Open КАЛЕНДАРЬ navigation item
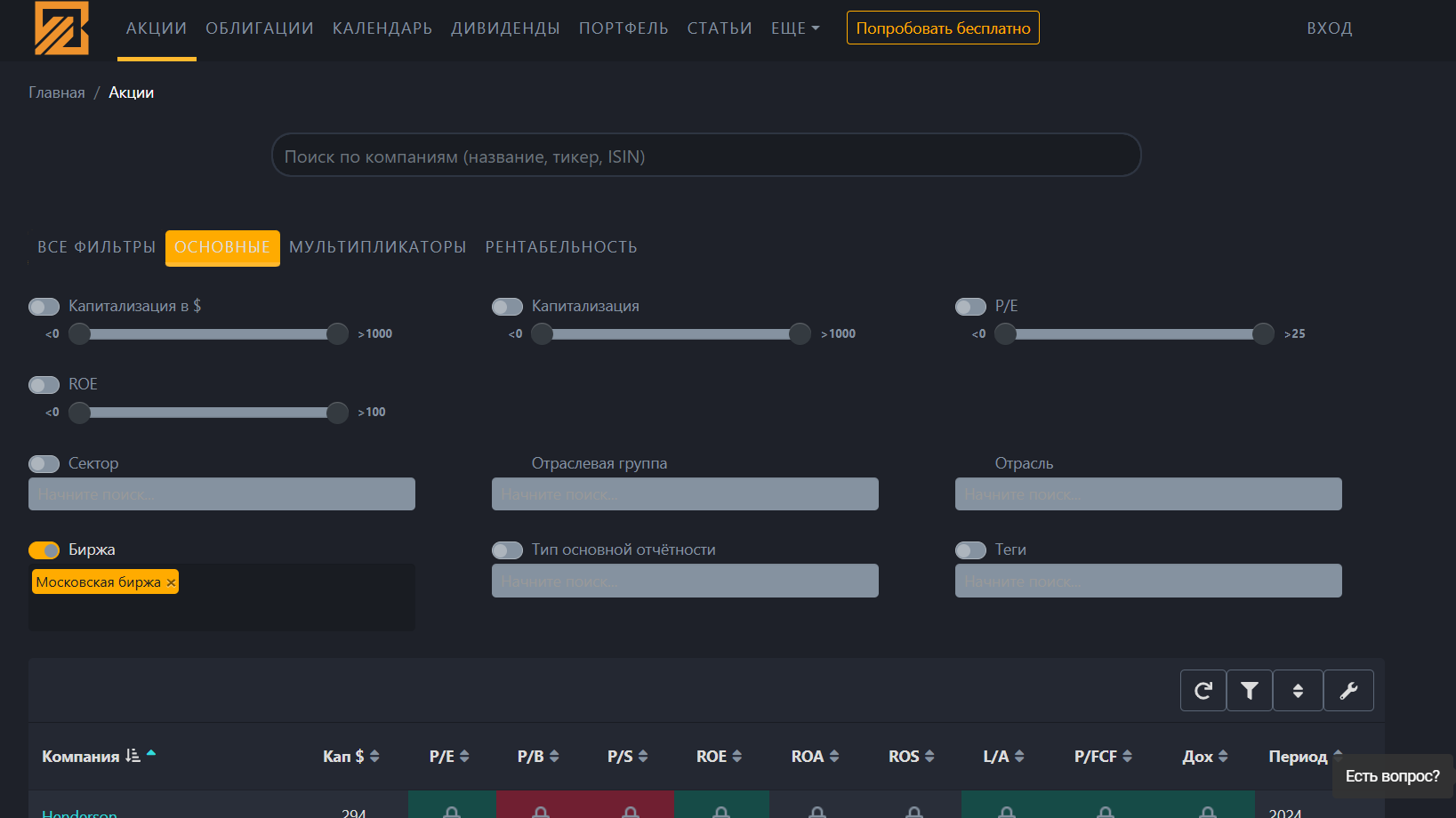Screen dimensions: 1456x818 pos(382,28)
